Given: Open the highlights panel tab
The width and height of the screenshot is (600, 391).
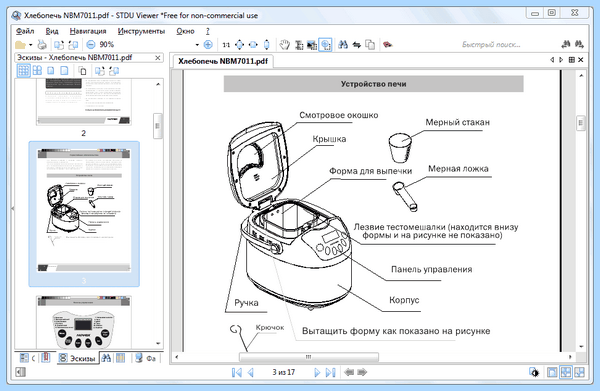Looking at the screenshot, I should 121,358.
